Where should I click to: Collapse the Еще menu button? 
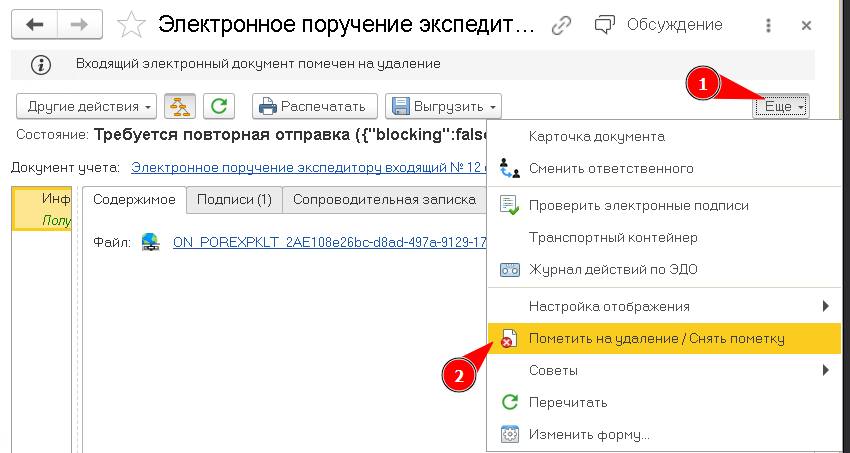pyautogui.click(x=781, y=107)
